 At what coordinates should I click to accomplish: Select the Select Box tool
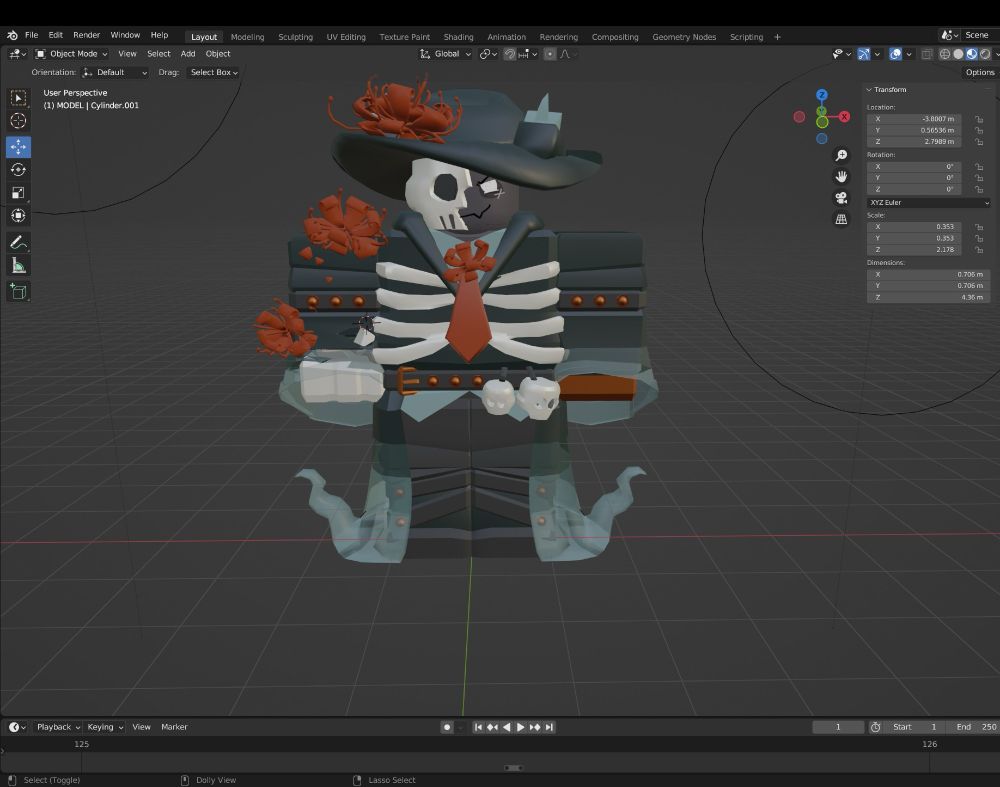18,98
